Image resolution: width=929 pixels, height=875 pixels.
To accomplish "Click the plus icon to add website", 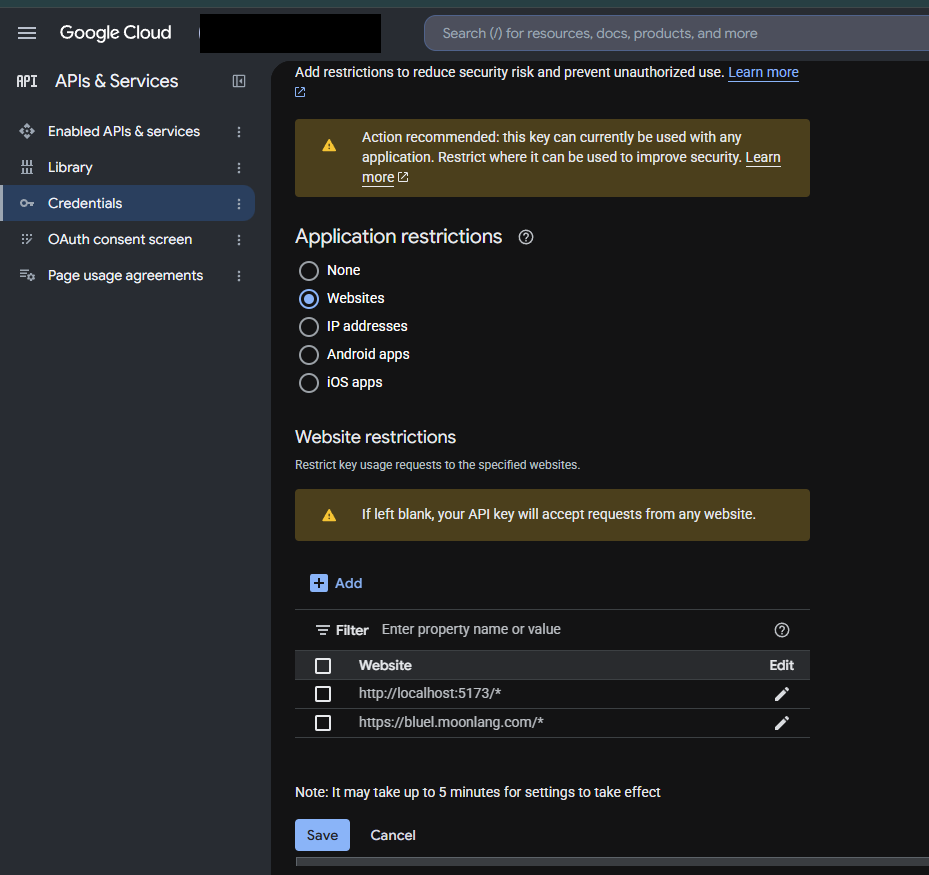I will click(x=319, y=583).
